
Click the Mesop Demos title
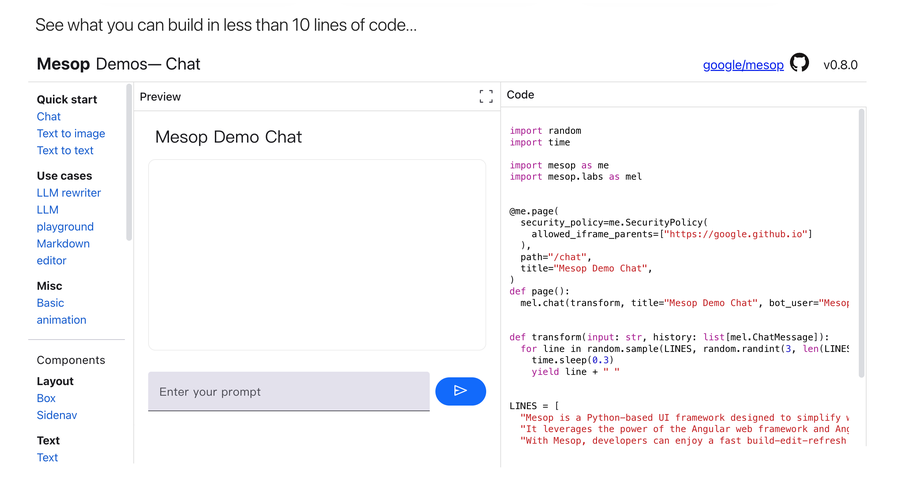click(118, 64)
